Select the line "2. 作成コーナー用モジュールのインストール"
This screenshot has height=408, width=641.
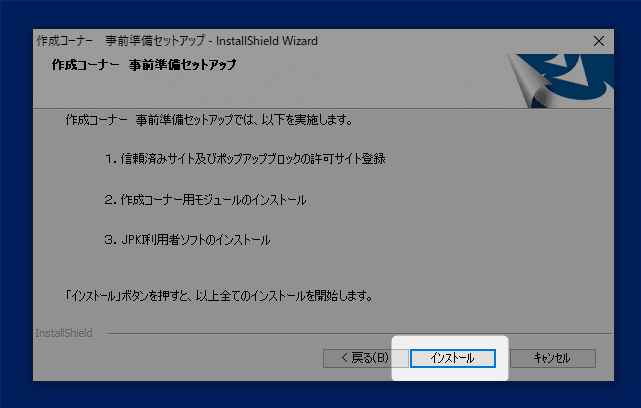[205, 200]
